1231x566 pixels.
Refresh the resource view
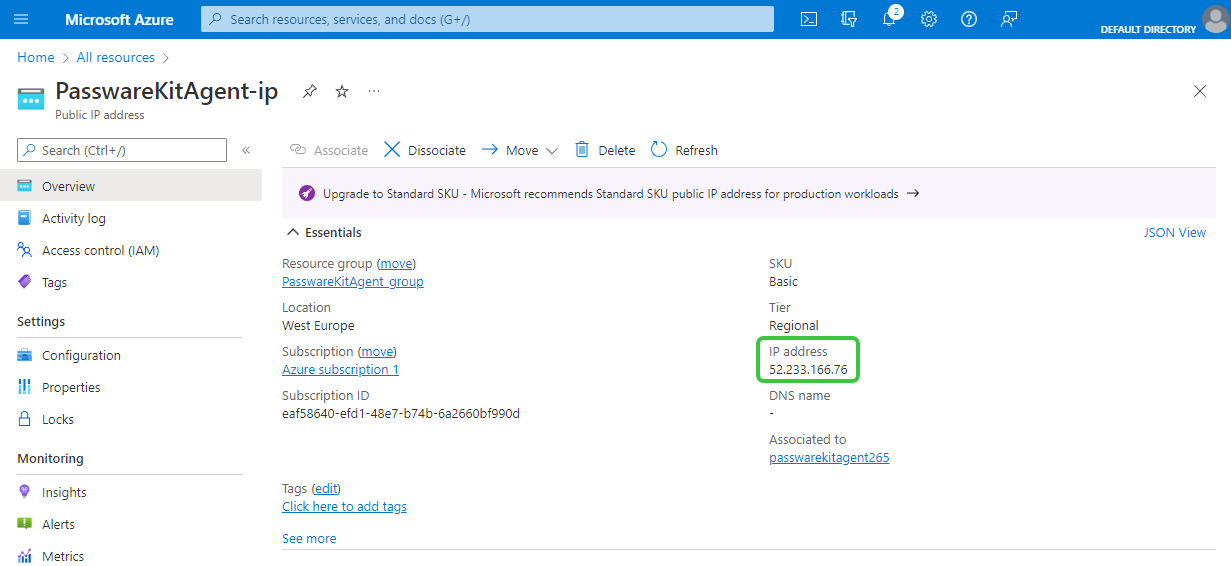685,150
